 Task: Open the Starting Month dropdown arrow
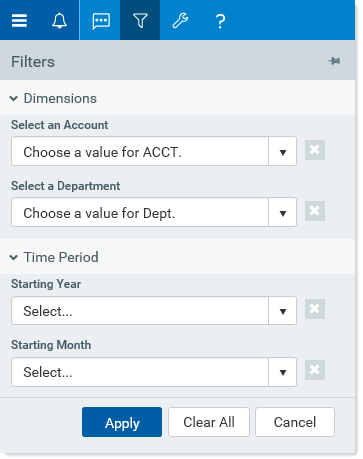click(x=283, y=372)
